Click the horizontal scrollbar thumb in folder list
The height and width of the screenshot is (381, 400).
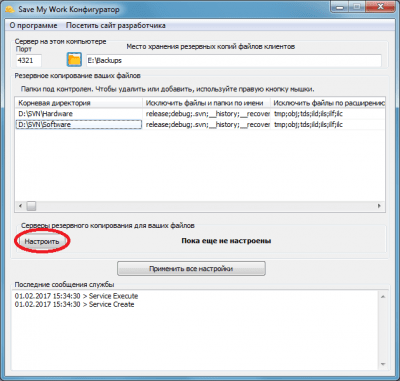(31, 206)
